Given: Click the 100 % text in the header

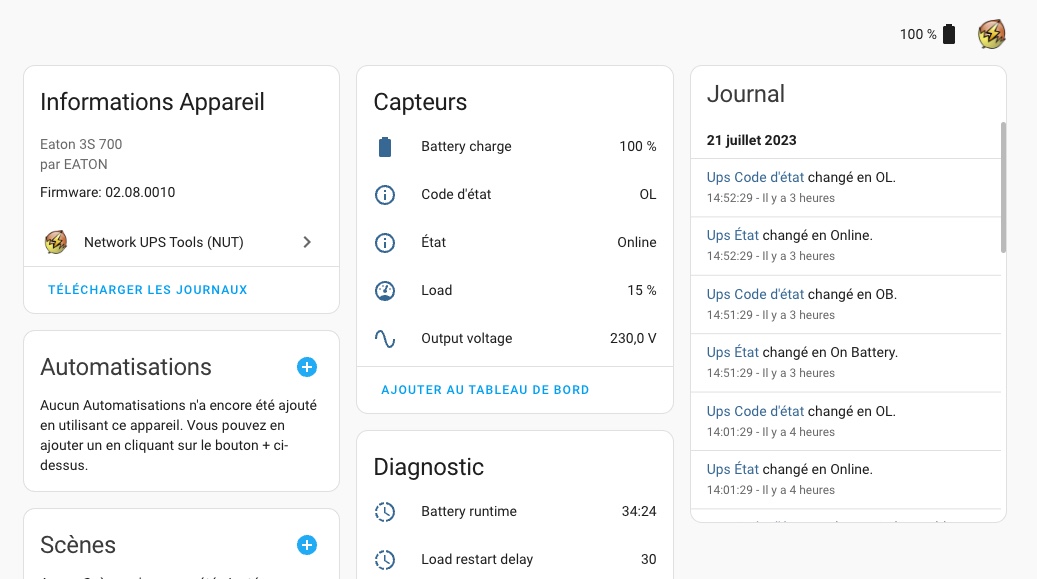Looking at the screenshot, I should 918,34.
